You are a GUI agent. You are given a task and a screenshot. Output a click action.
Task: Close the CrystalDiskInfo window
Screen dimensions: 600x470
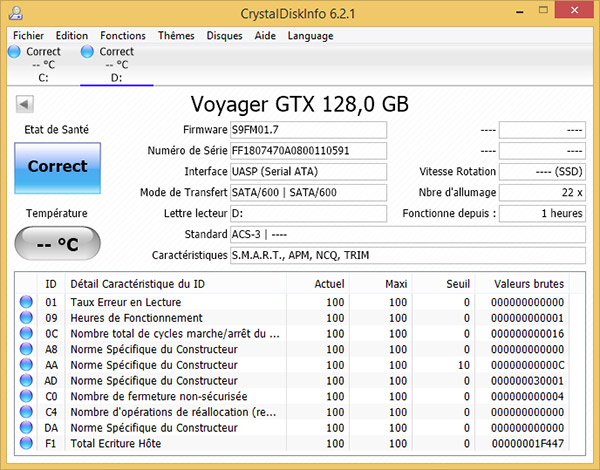click(574, 10)
